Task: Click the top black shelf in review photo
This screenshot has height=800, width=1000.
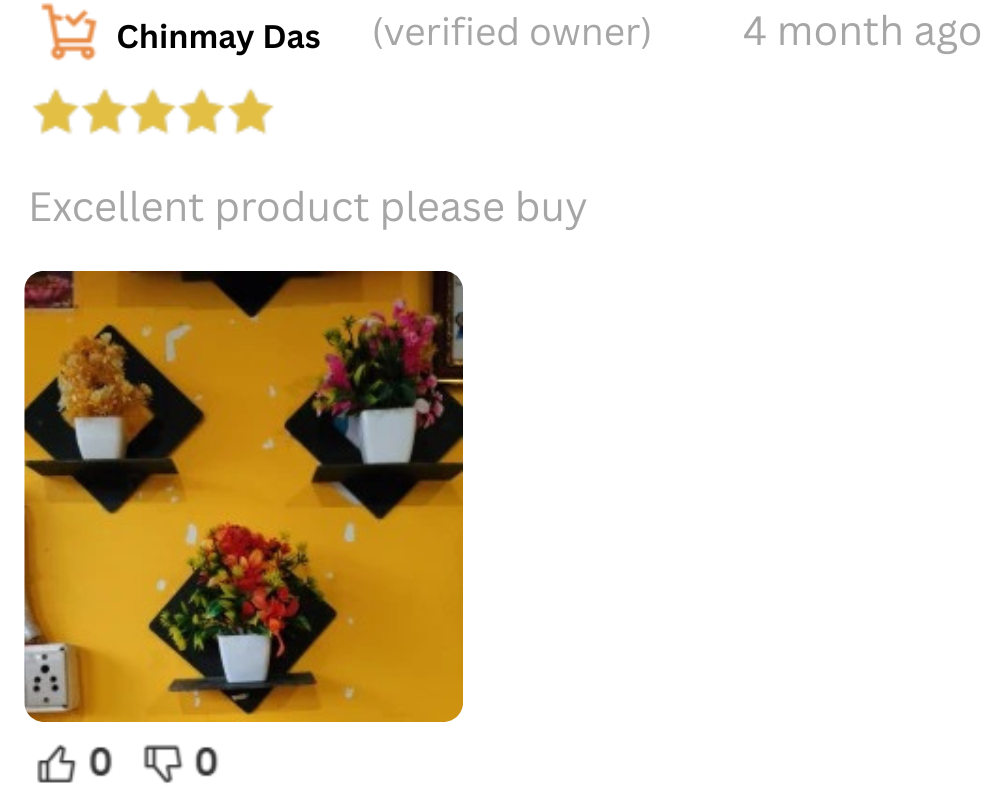Action: [x=252, y=292]
